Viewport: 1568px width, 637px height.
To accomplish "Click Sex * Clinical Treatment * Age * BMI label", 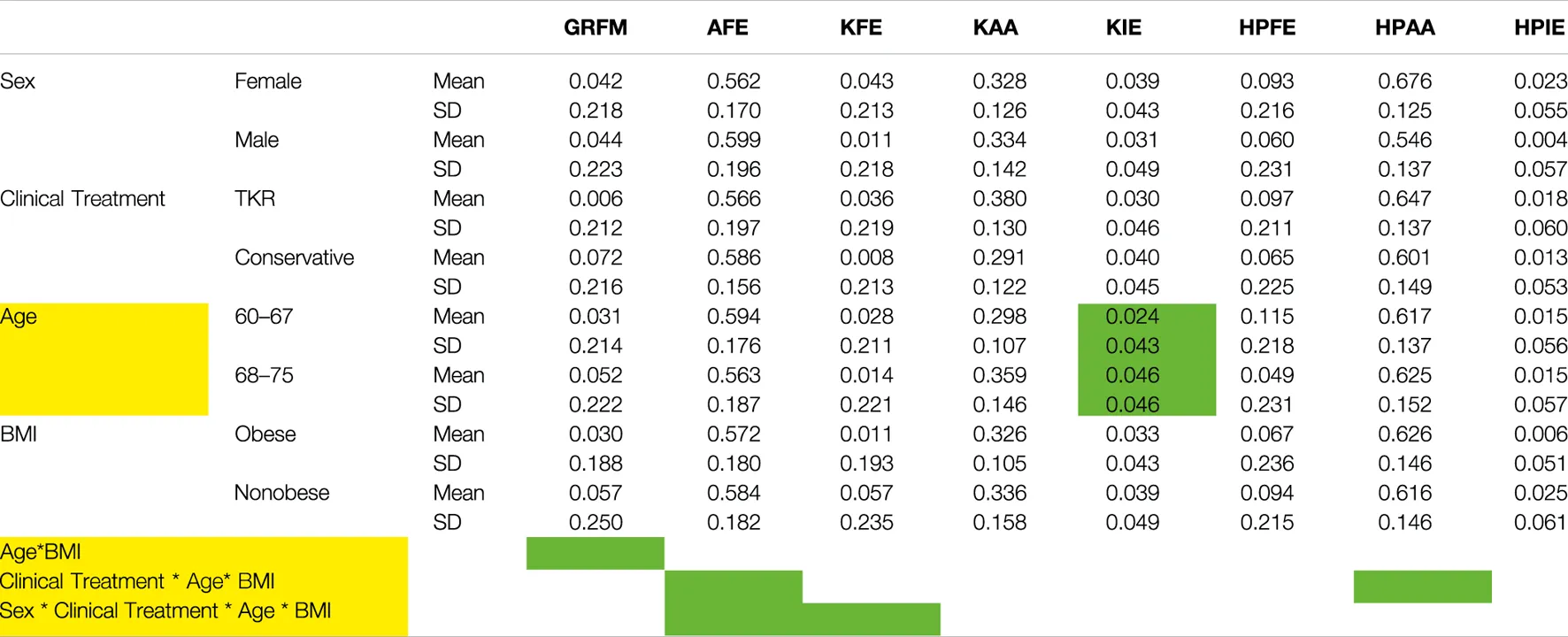I will (x=165, y=610).
